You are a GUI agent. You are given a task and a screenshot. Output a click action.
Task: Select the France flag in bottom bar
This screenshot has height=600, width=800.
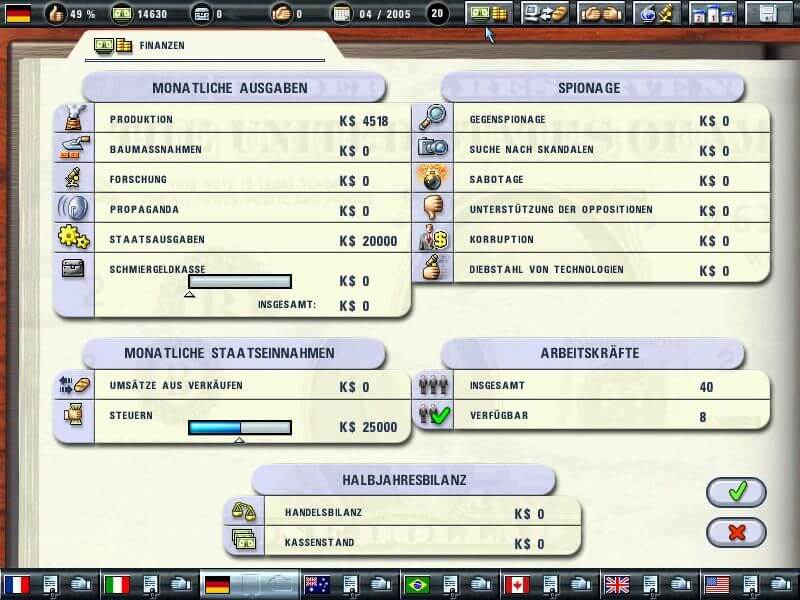pyautogui.click(x=17, y=585)
